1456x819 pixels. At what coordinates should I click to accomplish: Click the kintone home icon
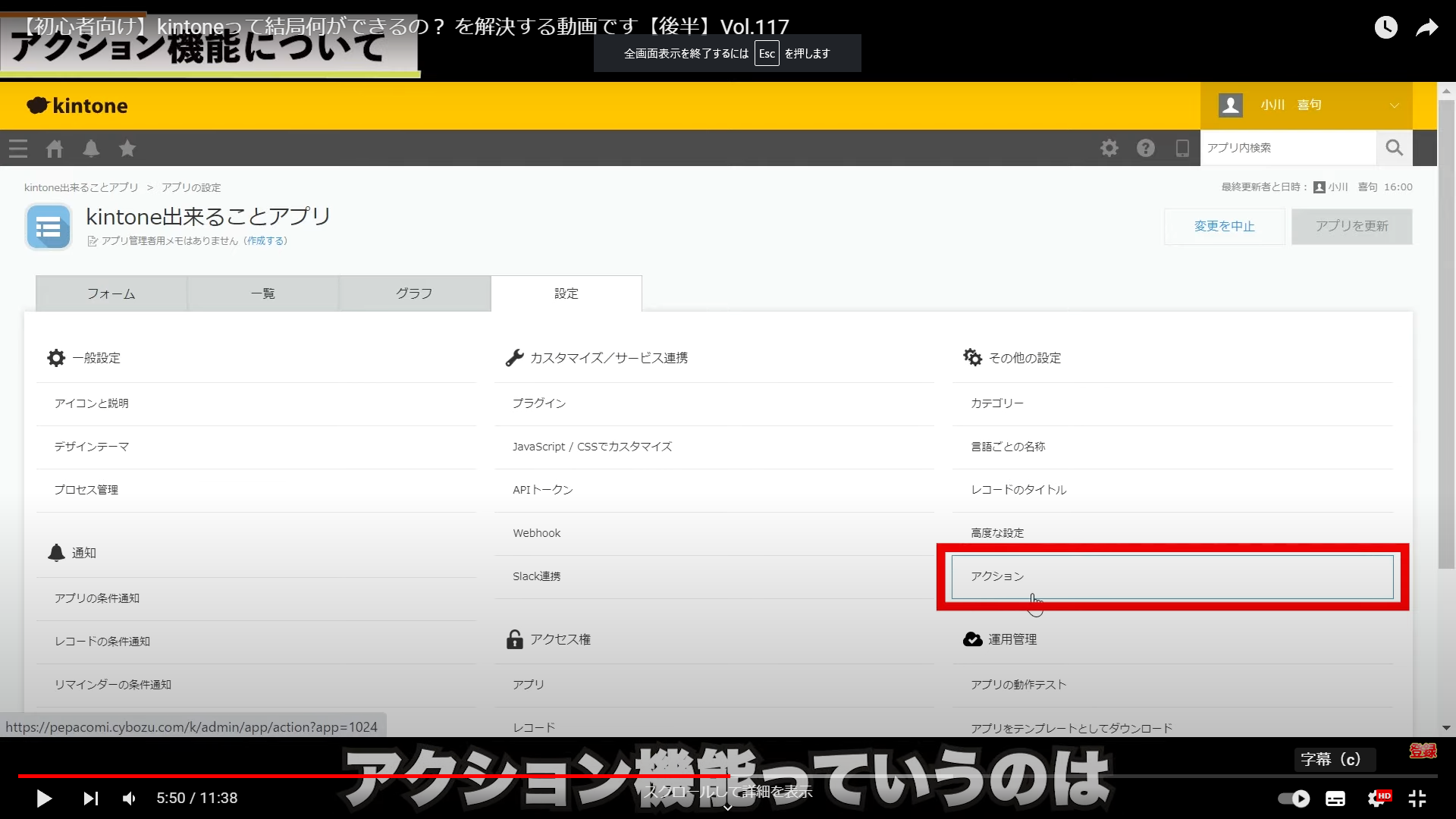[x=55, y=149]
